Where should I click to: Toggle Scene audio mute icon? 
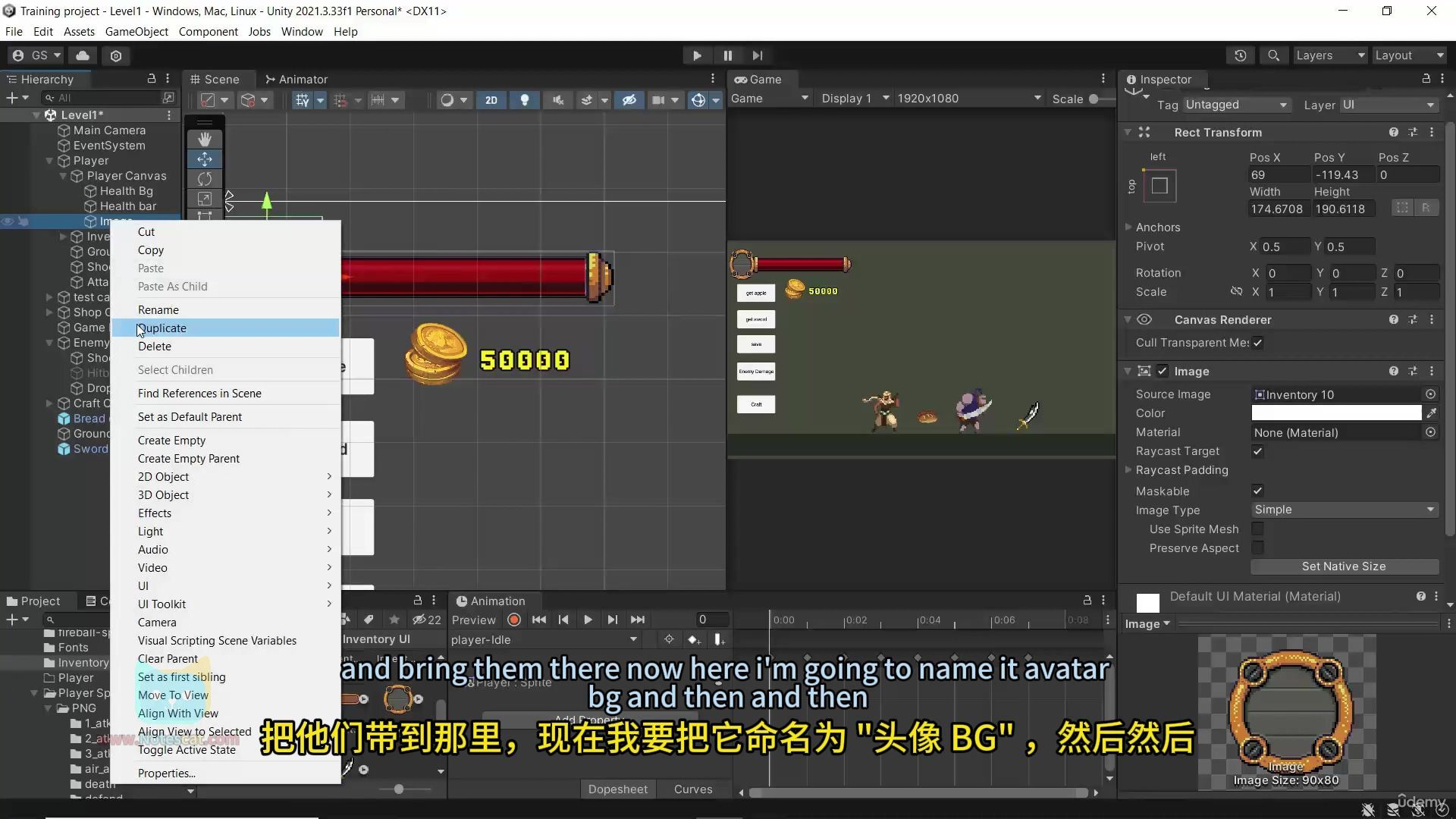click(557, 100)
